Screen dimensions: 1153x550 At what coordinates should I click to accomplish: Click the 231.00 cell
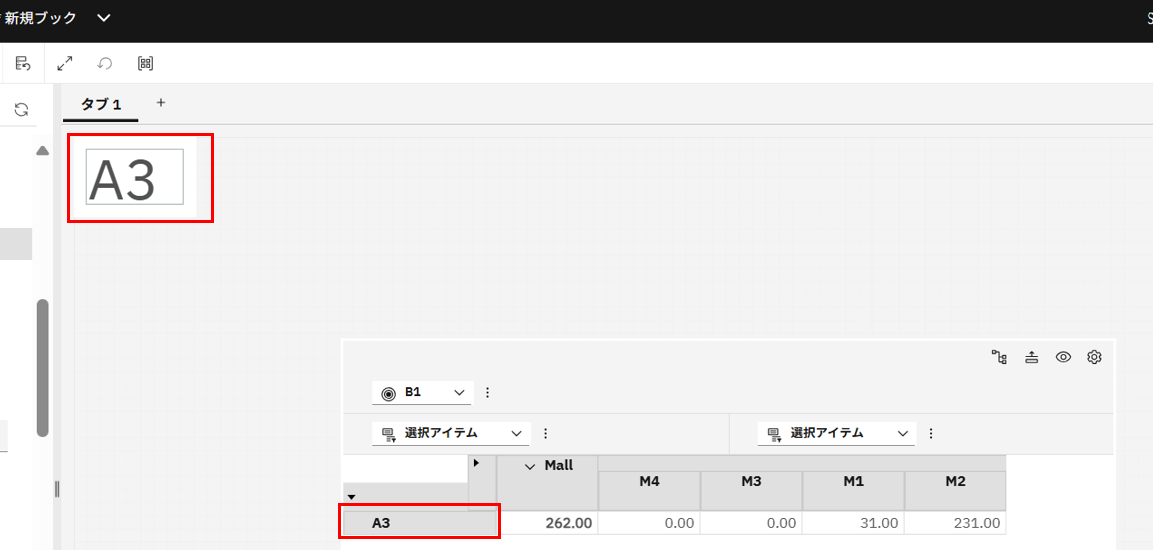point(954,524)
